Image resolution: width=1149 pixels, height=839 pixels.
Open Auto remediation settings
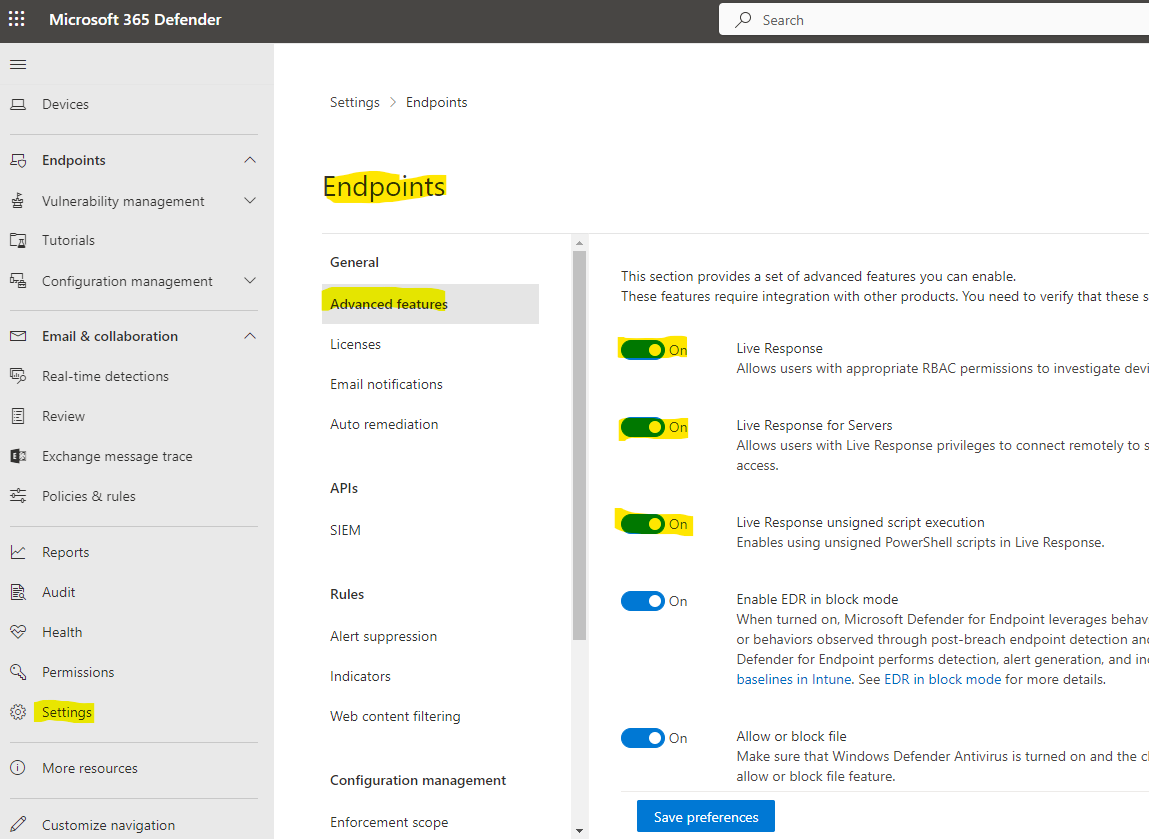coord(384,424)
